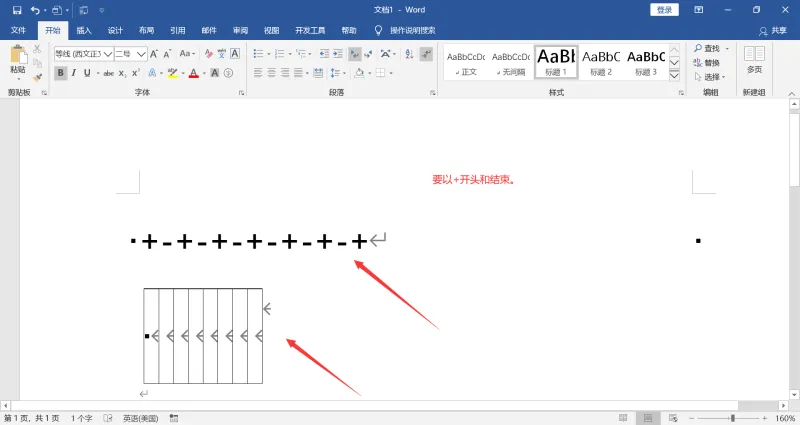
Task: Open the font name dropdown
Action: pos(108,54)
